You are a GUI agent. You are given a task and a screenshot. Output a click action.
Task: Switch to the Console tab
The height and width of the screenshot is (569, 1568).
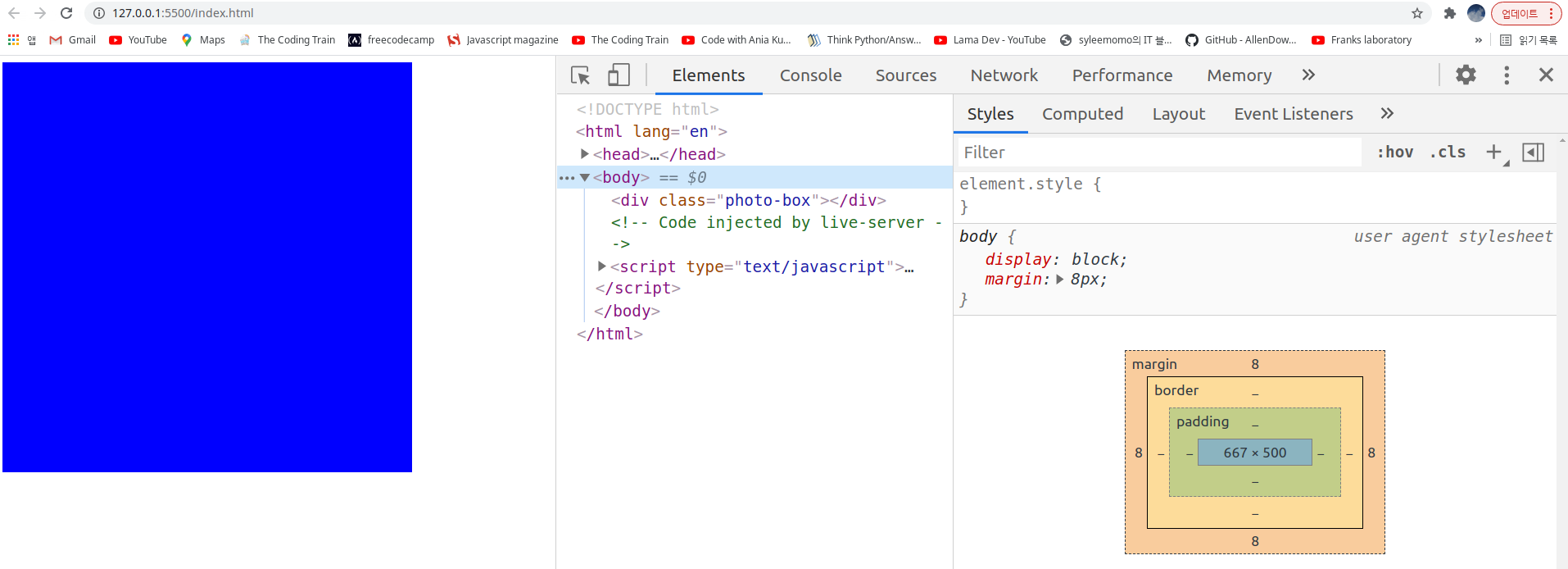[810, 75]
